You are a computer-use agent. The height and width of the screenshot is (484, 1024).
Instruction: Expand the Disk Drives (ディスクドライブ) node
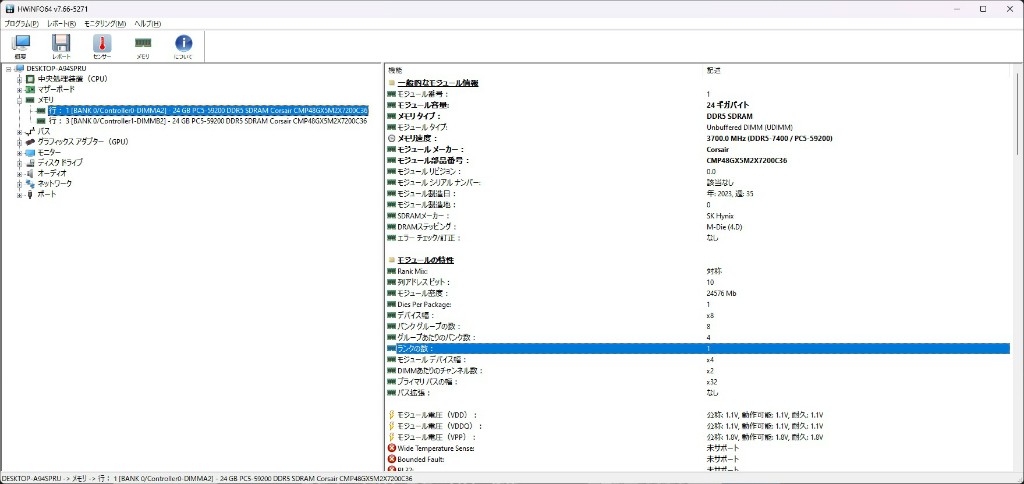(19, 163)
